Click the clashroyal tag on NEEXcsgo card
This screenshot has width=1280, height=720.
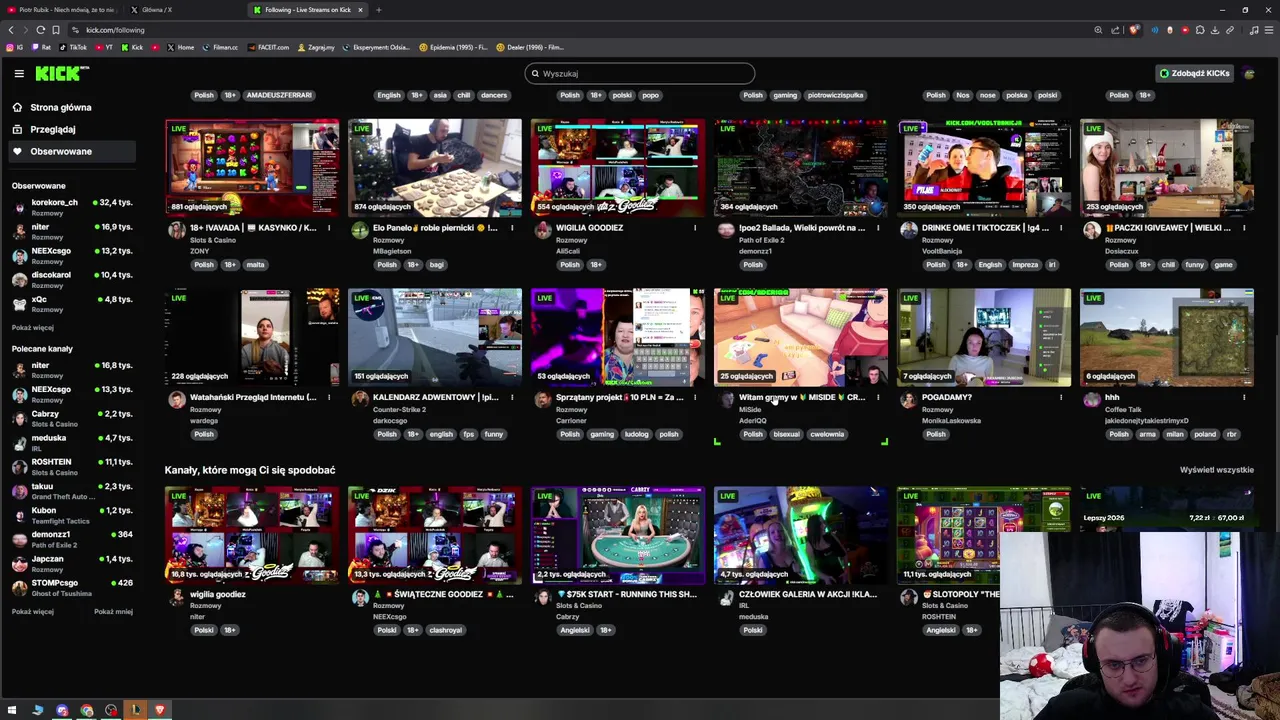click(446, 630)
